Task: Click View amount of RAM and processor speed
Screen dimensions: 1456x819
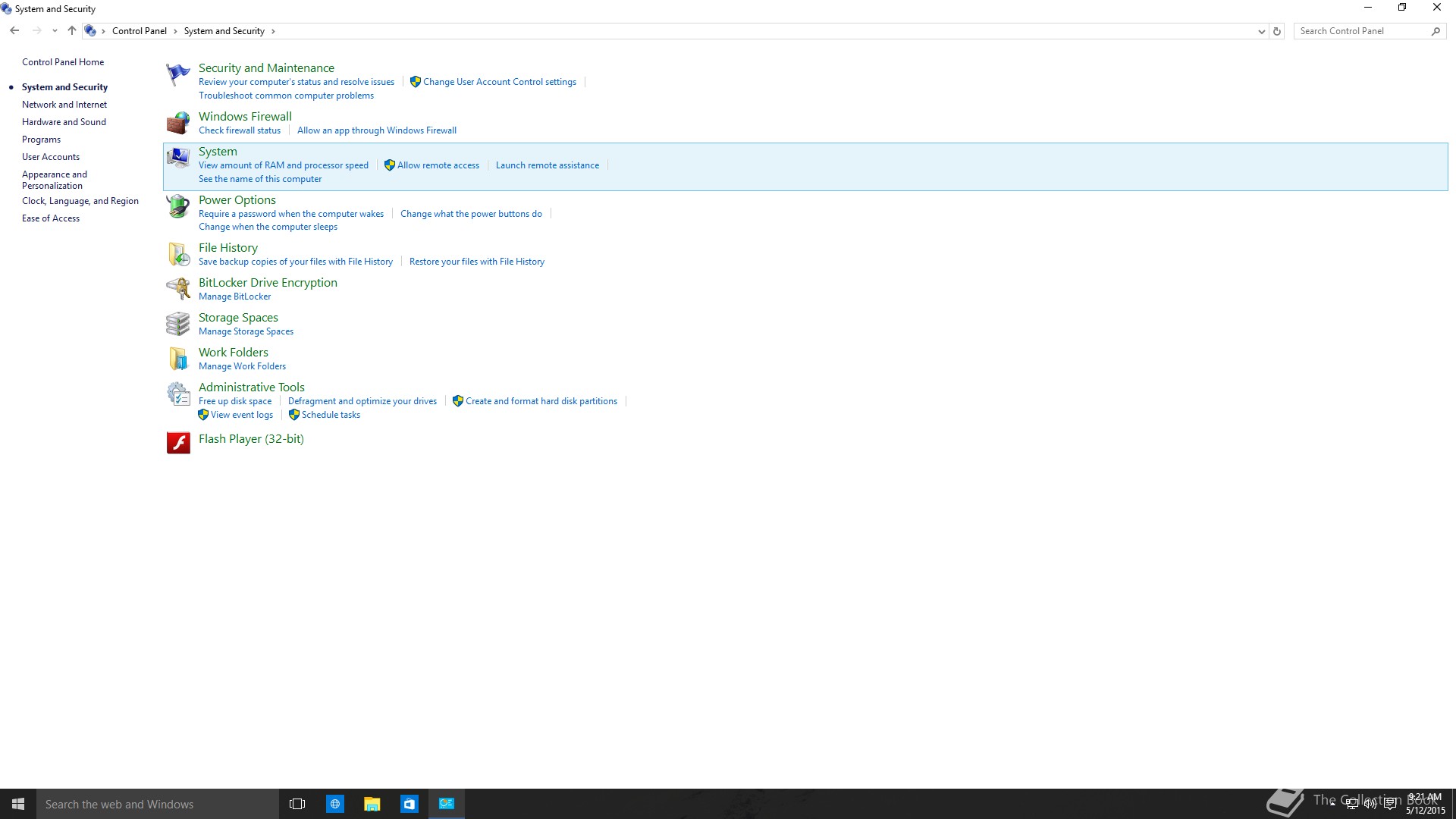Action: (x=284, y=165)
